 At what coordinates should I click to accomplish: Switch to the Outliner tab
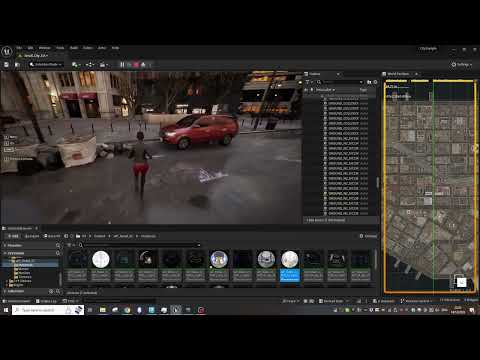pyautogui.click(x=315, y=74)
